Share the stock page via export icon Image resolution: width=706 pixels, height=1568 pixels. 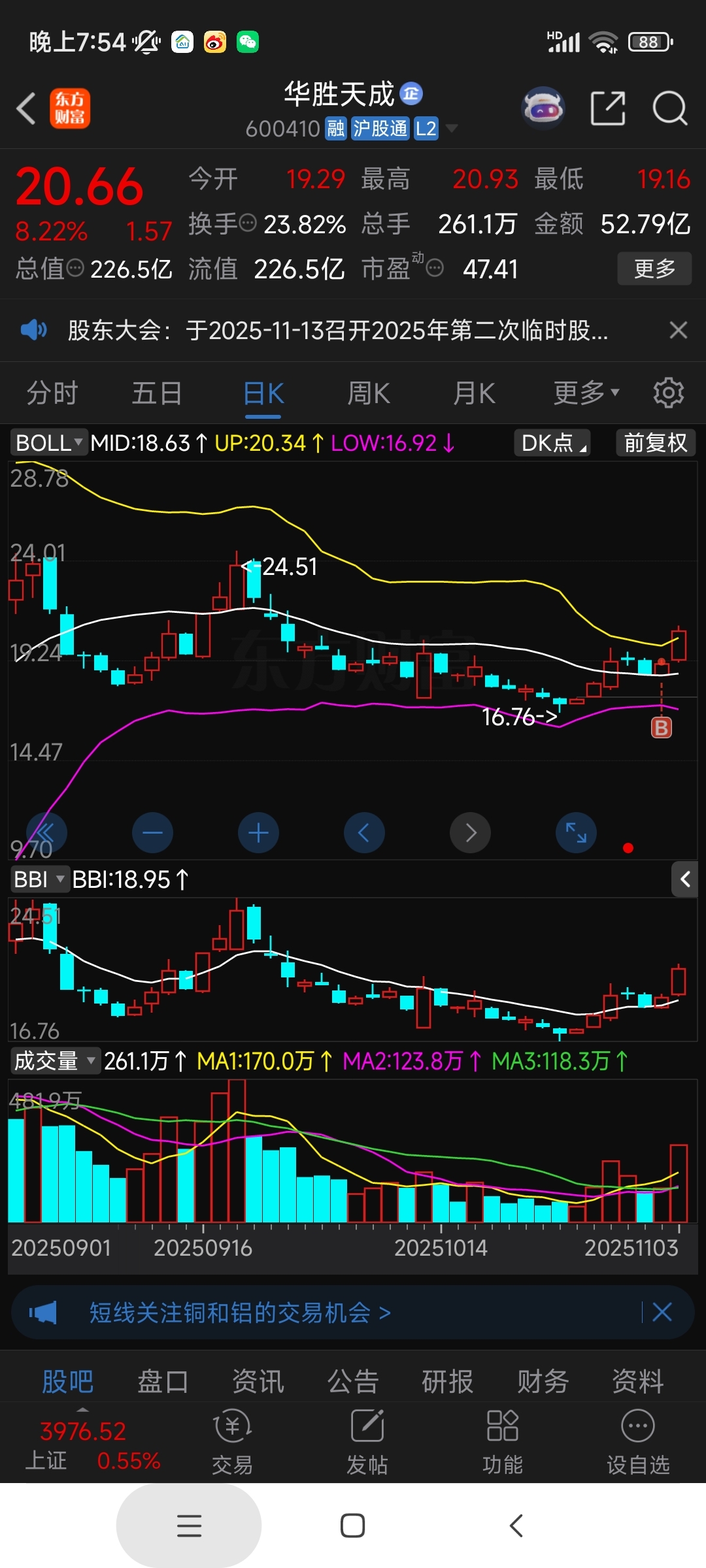[x=608, y=108]
